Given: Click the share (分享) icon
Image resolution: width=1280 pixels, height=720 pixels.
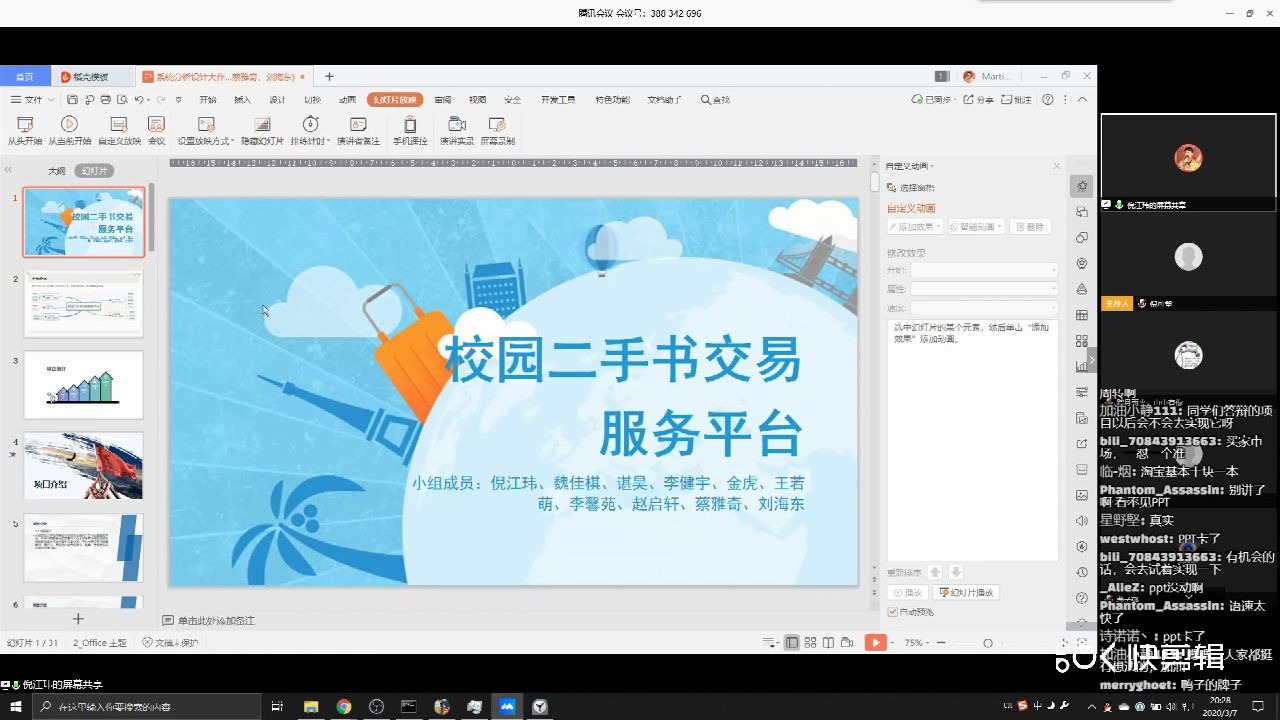Looking at the screenshot, I should [980, 100].
